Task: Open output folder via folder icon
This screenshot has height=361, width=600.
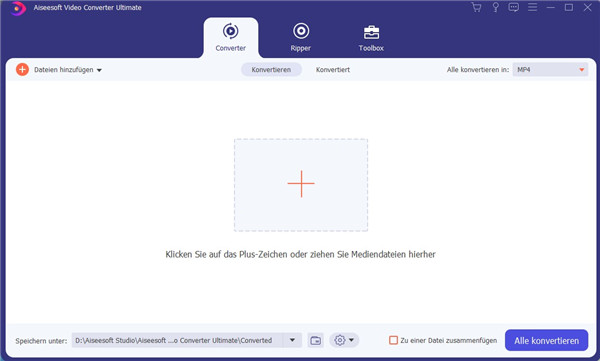Action: point(316,340)
